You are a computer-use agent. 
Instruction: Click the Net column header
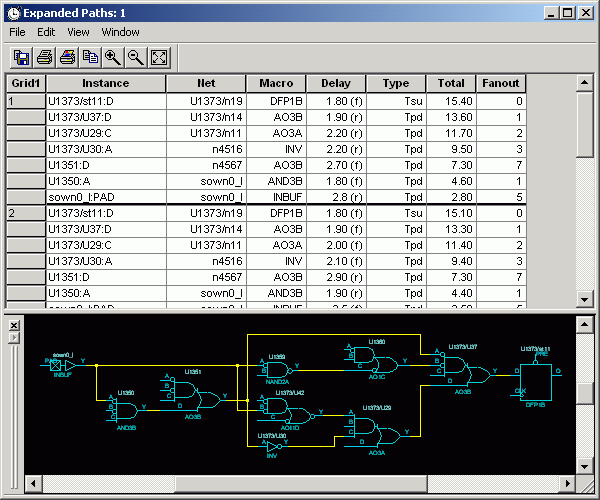[x=206, y=83]
